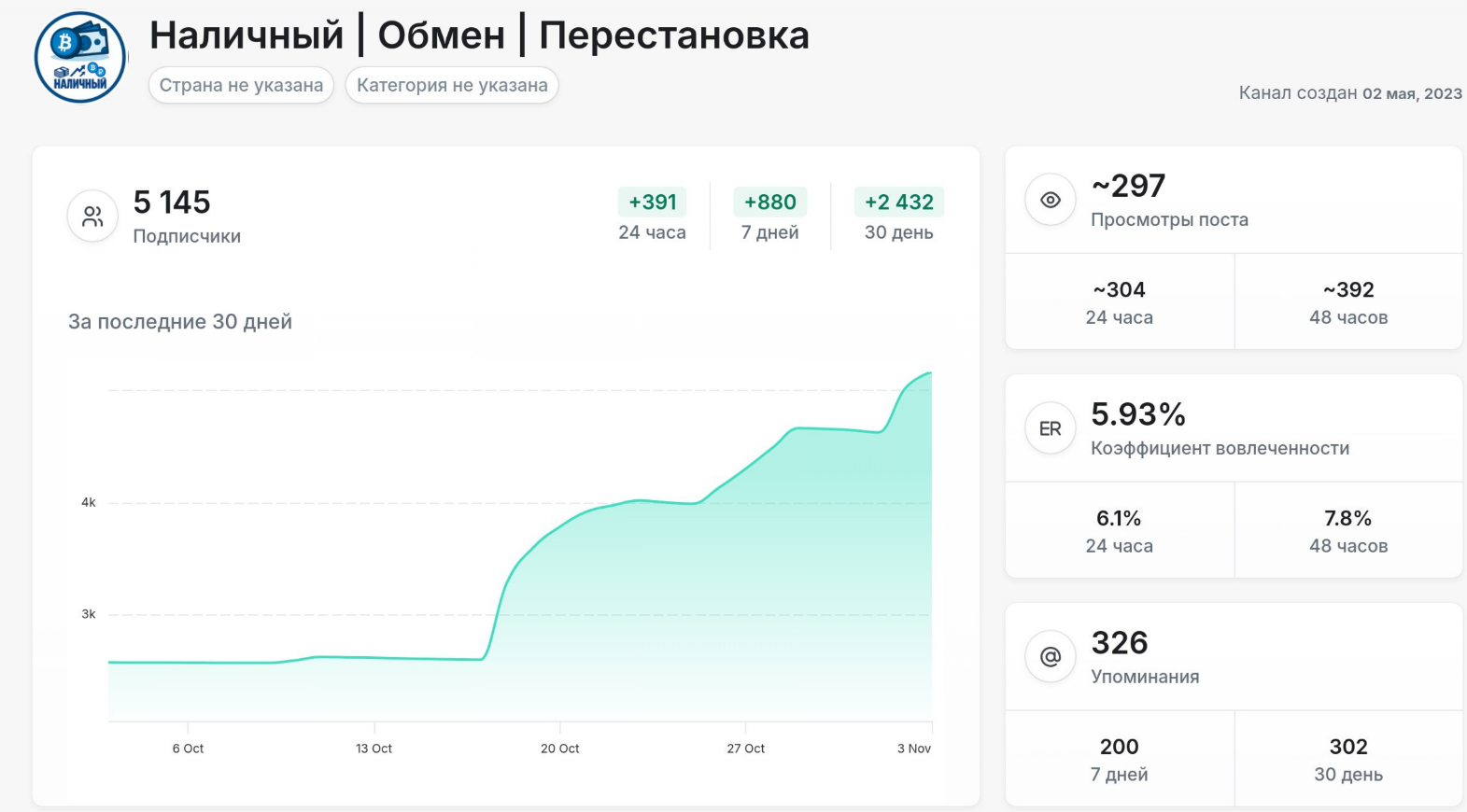The width and height of the screenshot is (1467, 812).
Task: Click the views counter showing ~297
Action: 1128,186
